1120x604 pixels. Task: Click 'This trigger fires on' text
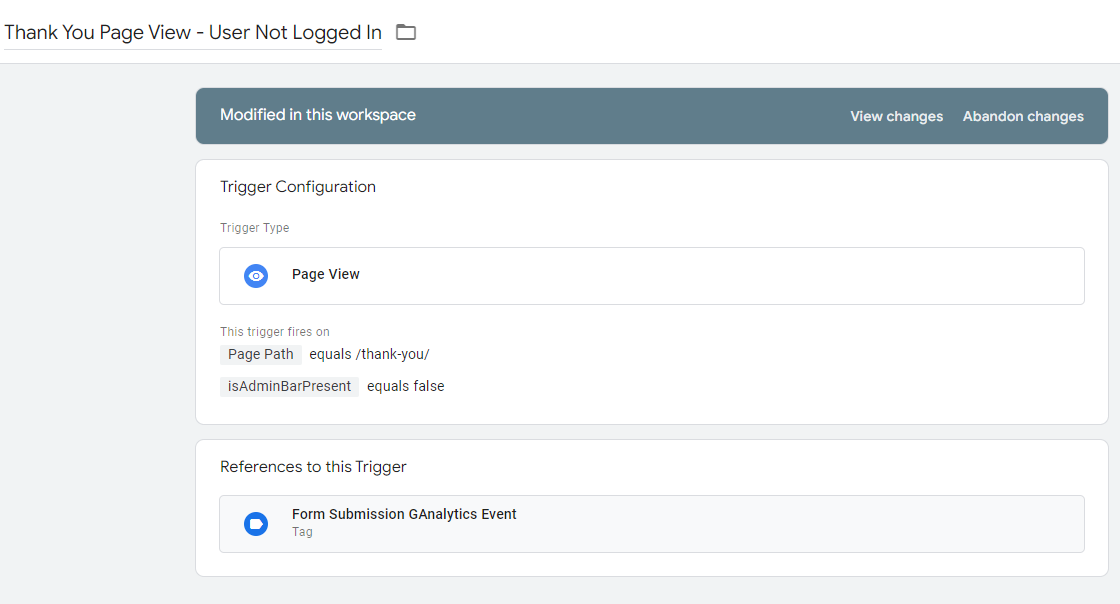pos(274,332)
